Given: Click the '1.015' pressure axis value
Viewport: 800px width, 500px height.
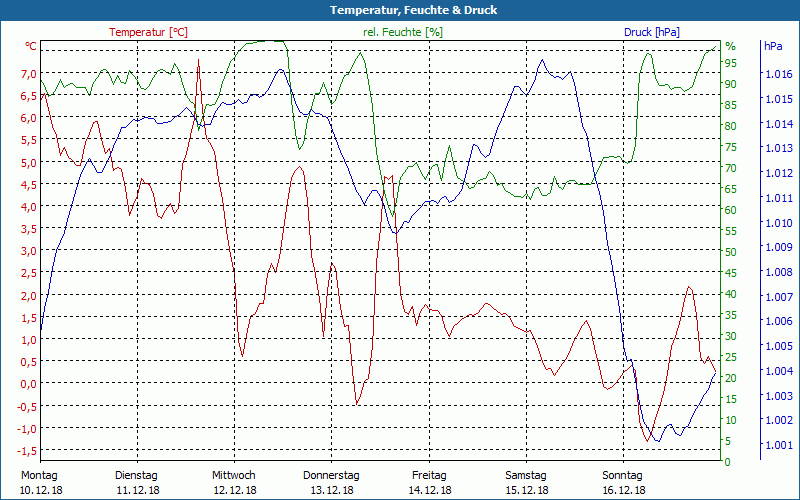Looking at the screenshot, I should point(779,99).
